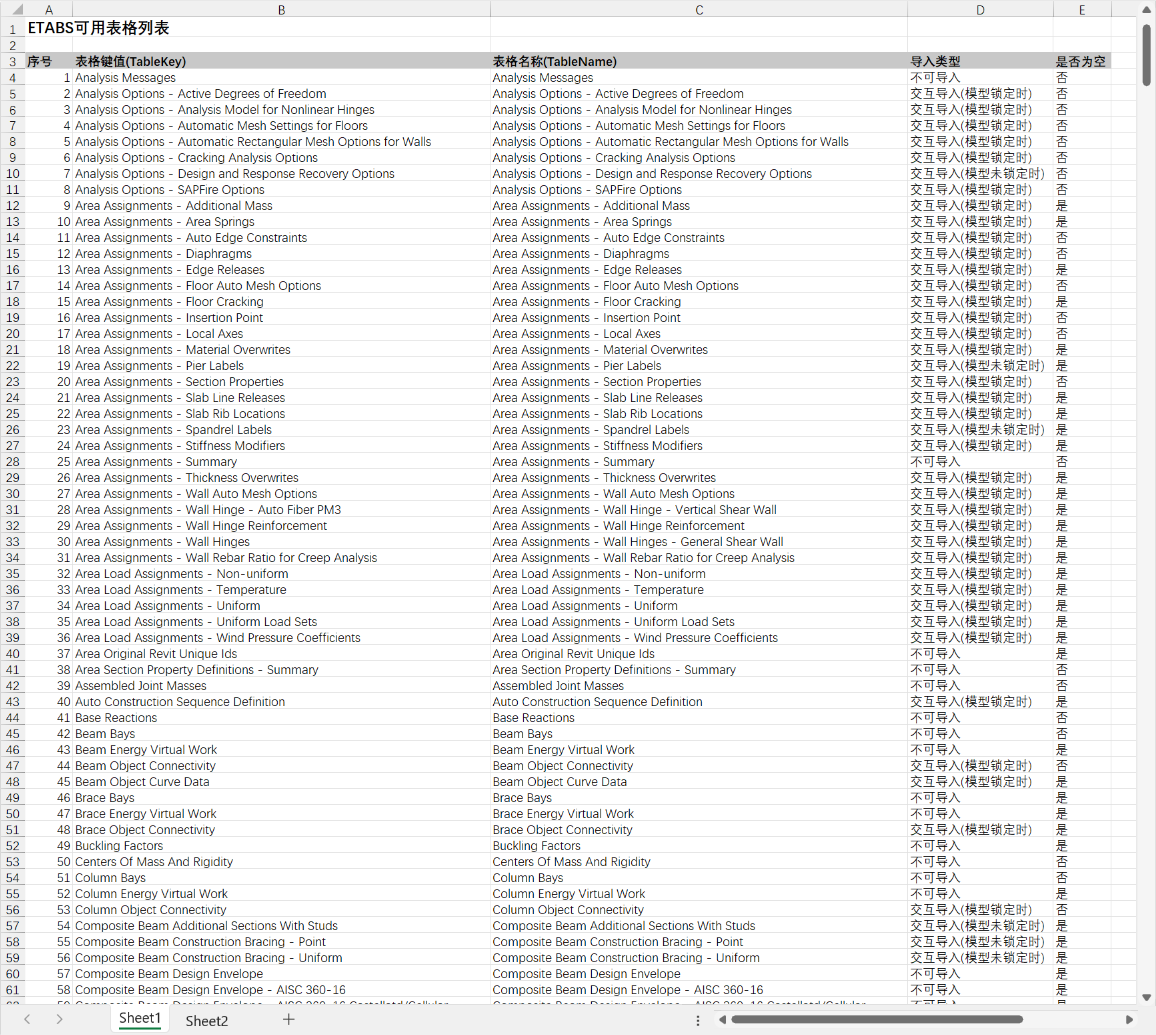
Task: Go to previous sheet arrow
Action: click(x=27, y=1020)
